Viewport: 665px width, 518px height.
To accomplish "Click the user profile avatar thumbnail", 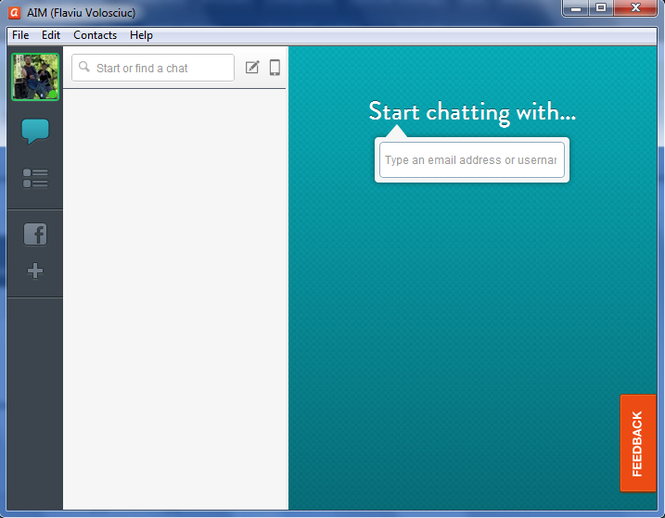I will point(35,77).
